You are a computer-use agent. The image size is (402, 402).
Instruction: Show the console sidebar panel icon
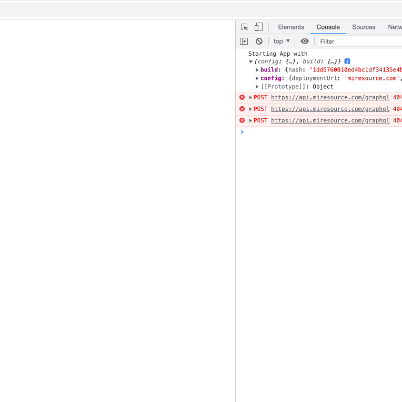click(x=244, y=41)
